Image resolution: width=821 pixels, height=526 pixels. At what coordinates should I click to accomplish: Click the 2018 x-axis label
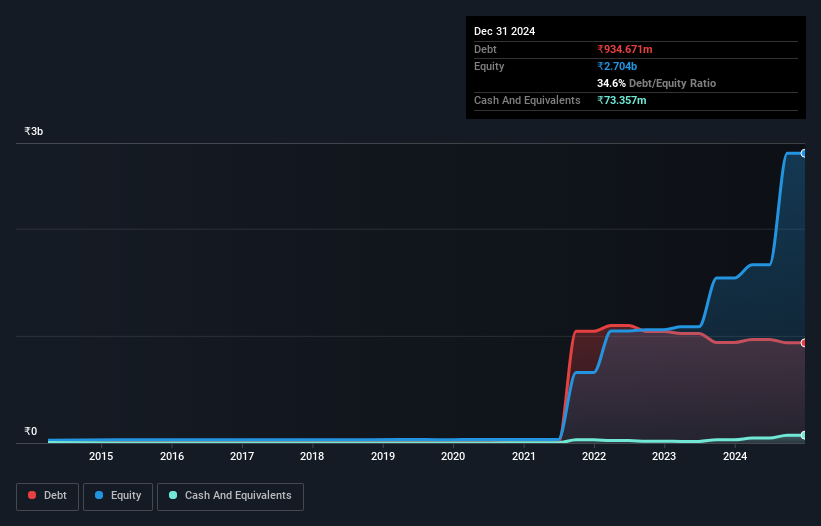click(x=312, y=456)
